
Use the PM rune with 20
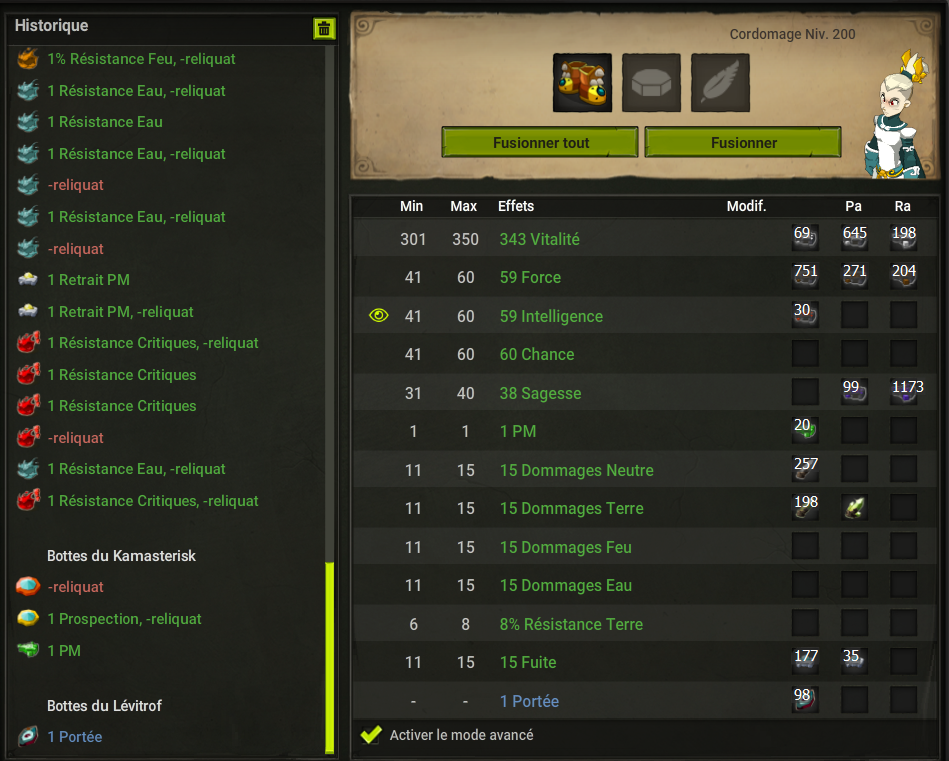pyautogui.click(x=805, y=430)
